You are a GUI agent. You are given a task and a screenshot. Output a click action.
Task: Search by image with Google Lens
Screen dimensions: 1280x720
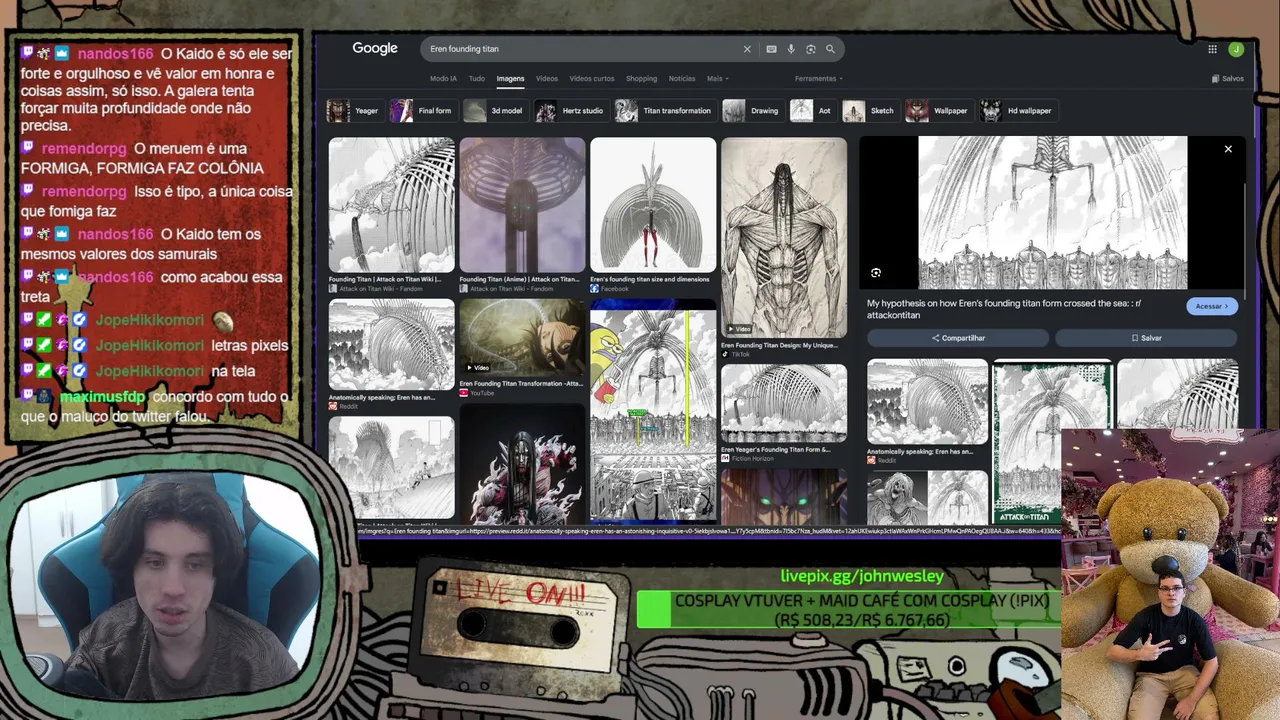pos(811,49)
